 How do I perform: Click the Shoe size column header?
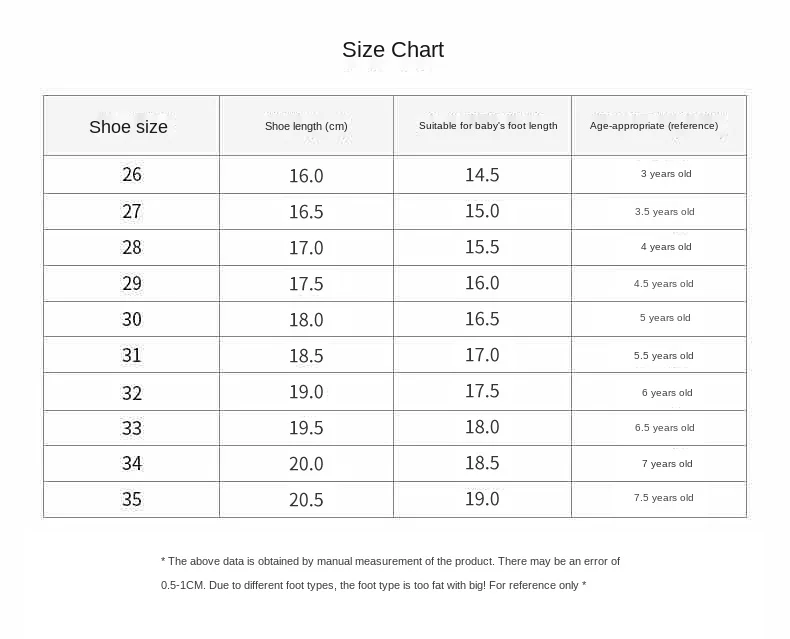tap(128, 127)
